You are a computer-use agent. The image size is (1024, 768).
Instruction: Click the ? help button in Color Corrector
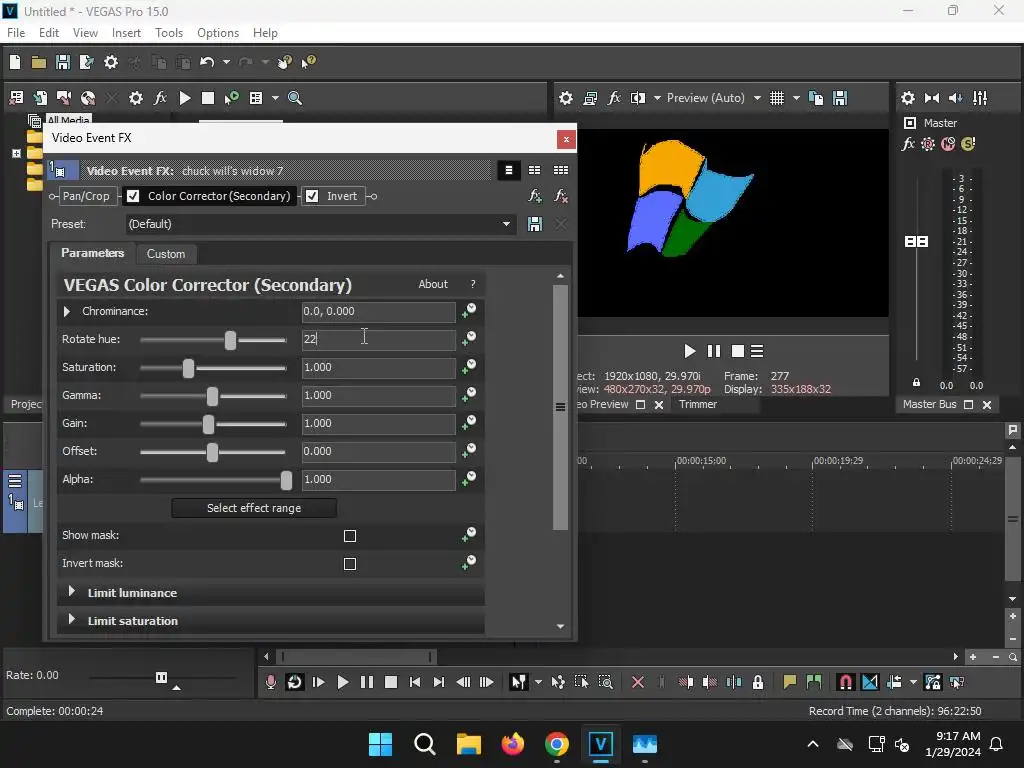pos(473,284)
